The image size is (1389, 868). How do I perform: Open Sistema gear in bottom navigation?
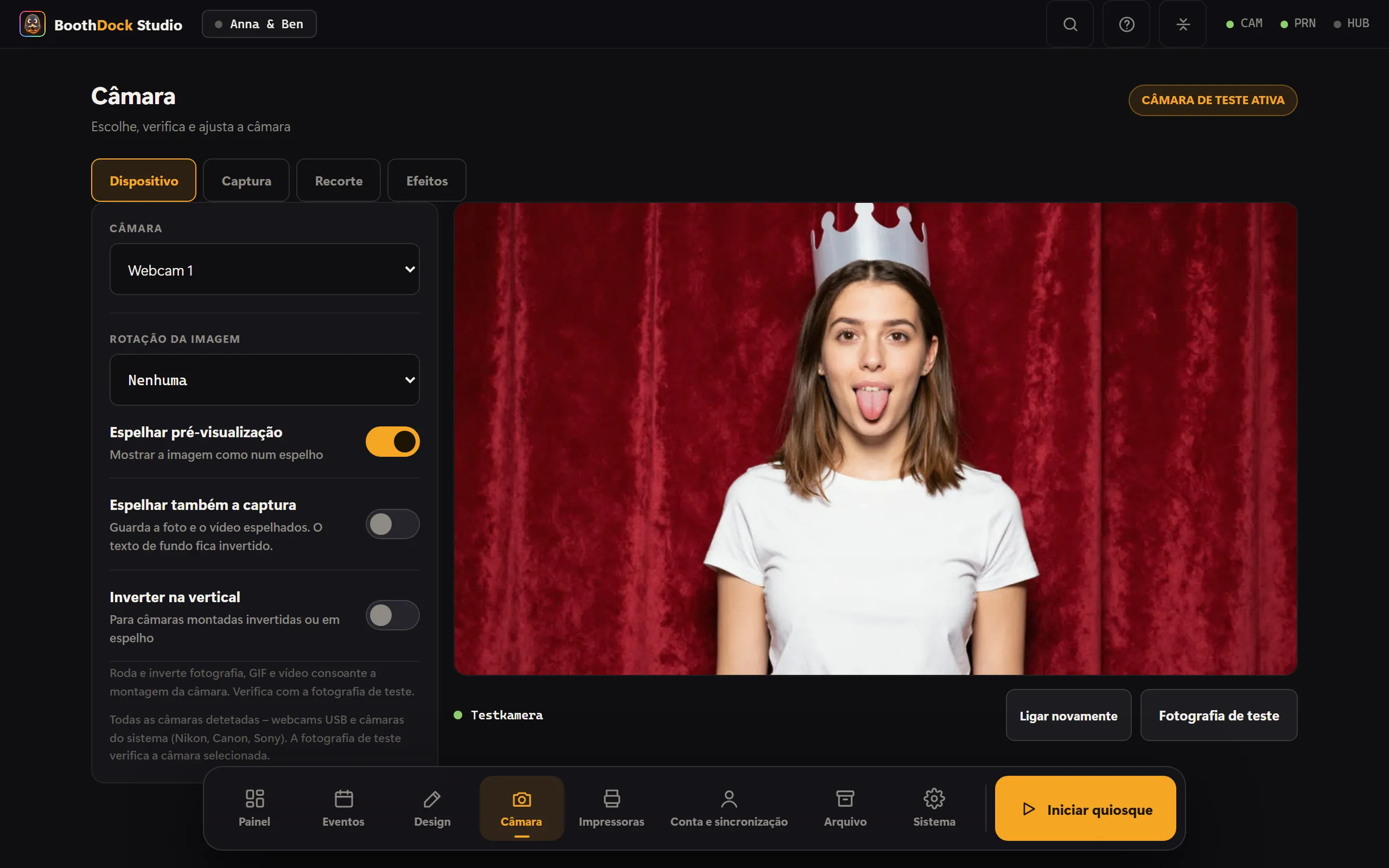(934, 808)
